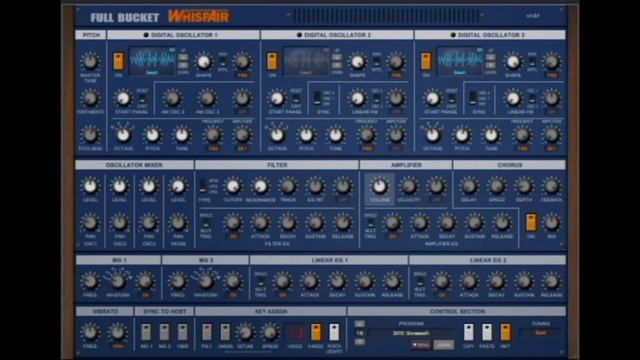Viewport: 640px width, 360px height.
Task: Click the Linear EG 1 Decay knob
Action: pyautogui.click(x=337, y=281)
